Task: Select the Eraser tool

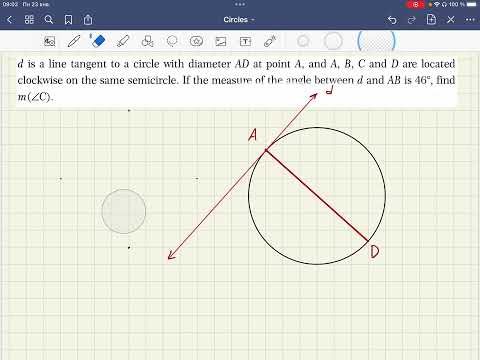Action: 98,41
